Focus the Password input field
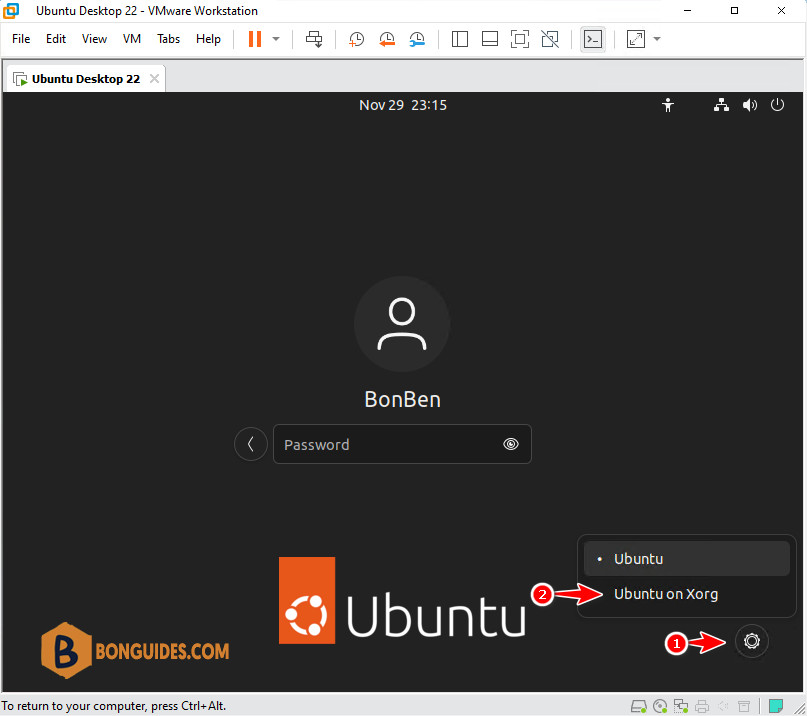Screen dimensions: 807x716 pos(402,444)
